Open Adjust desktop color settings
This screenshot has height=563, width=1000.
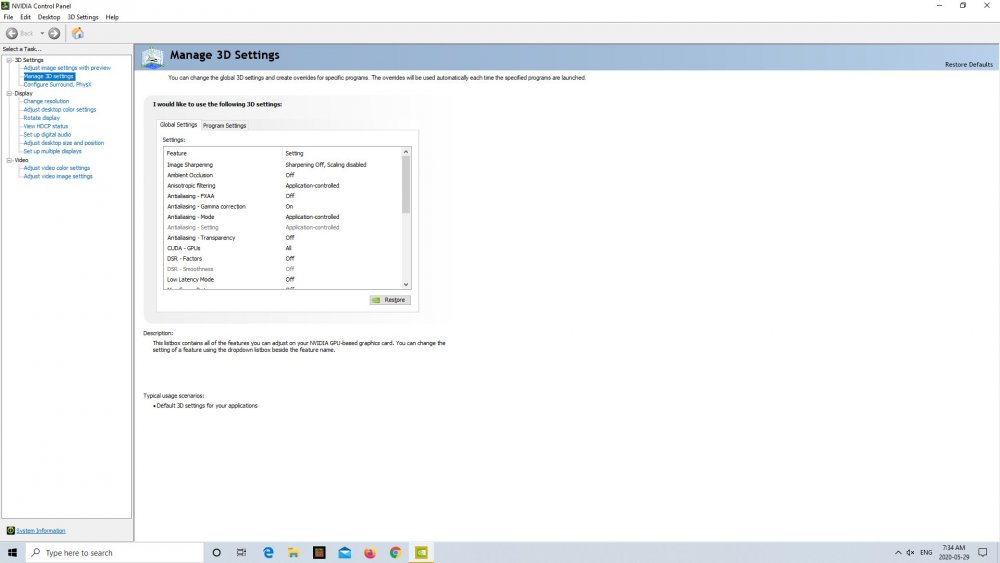coord(60,109)
